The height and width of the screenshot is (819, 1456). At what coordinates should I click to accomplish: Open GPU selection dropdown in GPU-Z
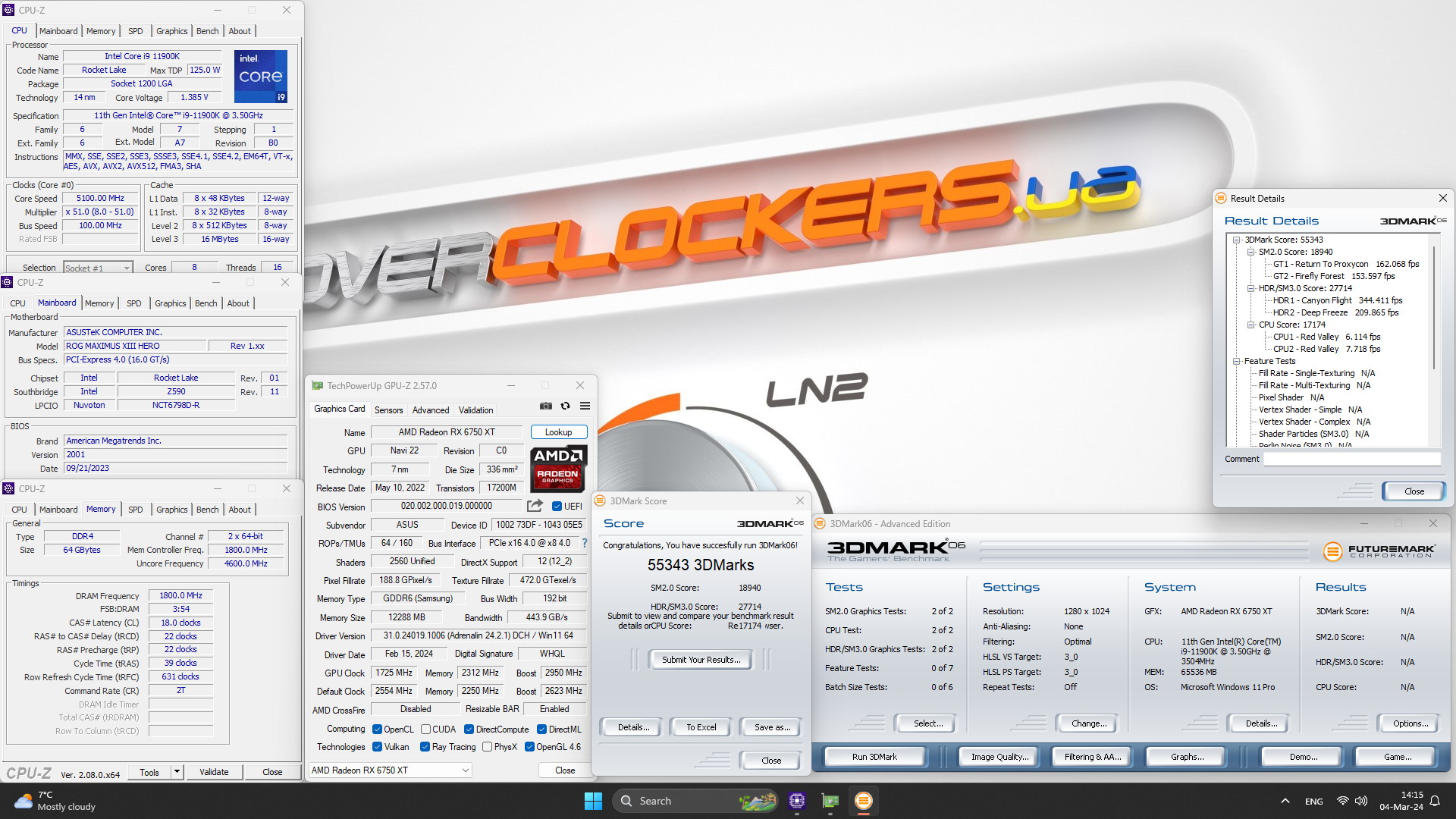click(x=391, y=770)
